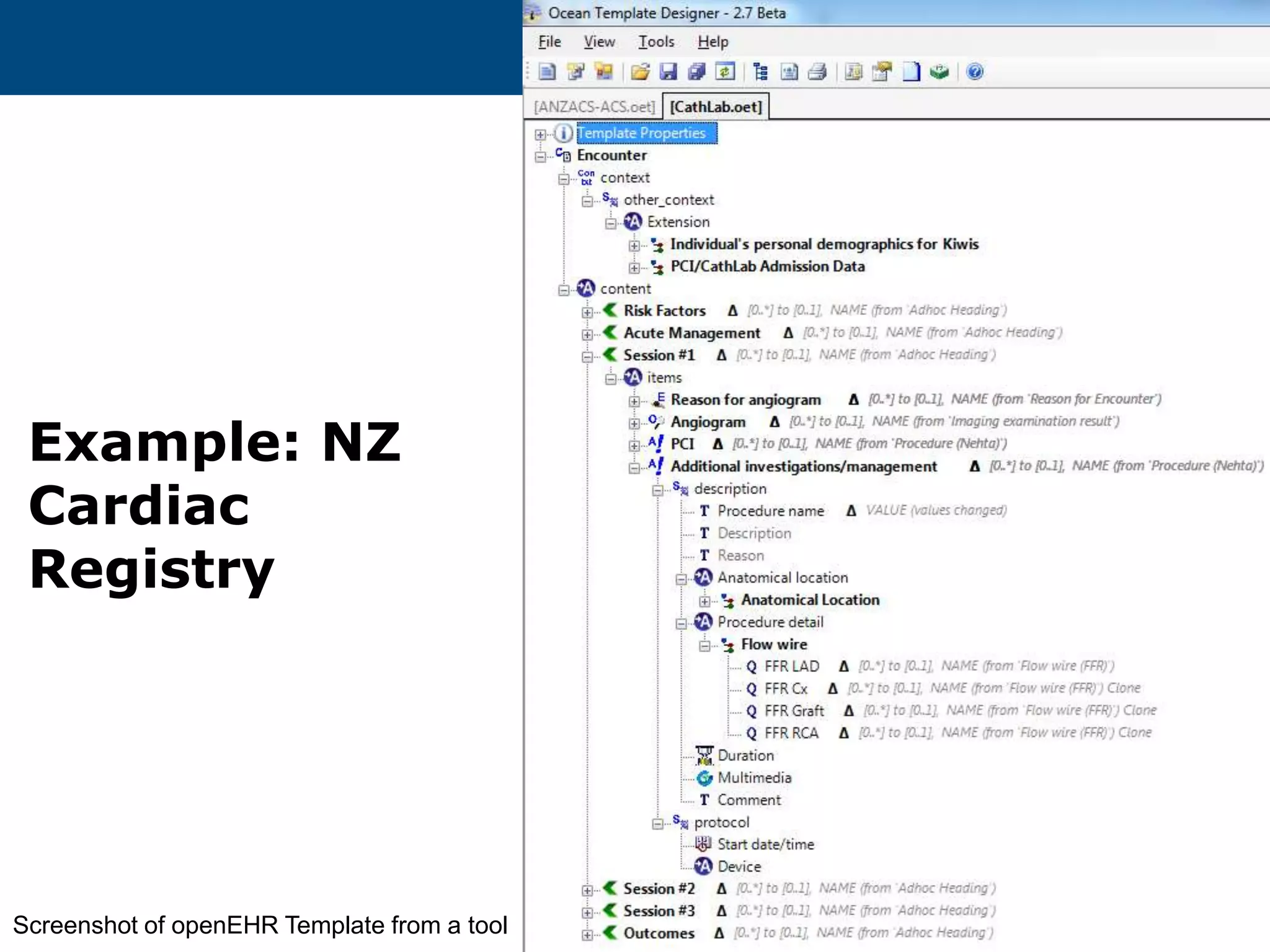Click the Encounter composition icon

pos(563,155)
